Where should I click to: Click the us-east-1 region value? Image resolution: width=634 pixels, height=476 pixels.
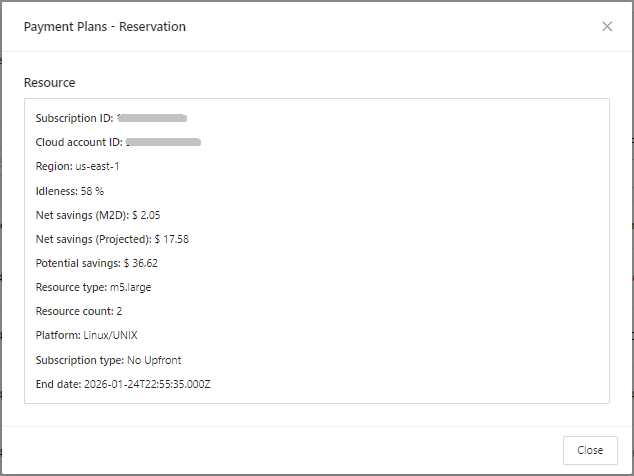click(x=97, y=166)
